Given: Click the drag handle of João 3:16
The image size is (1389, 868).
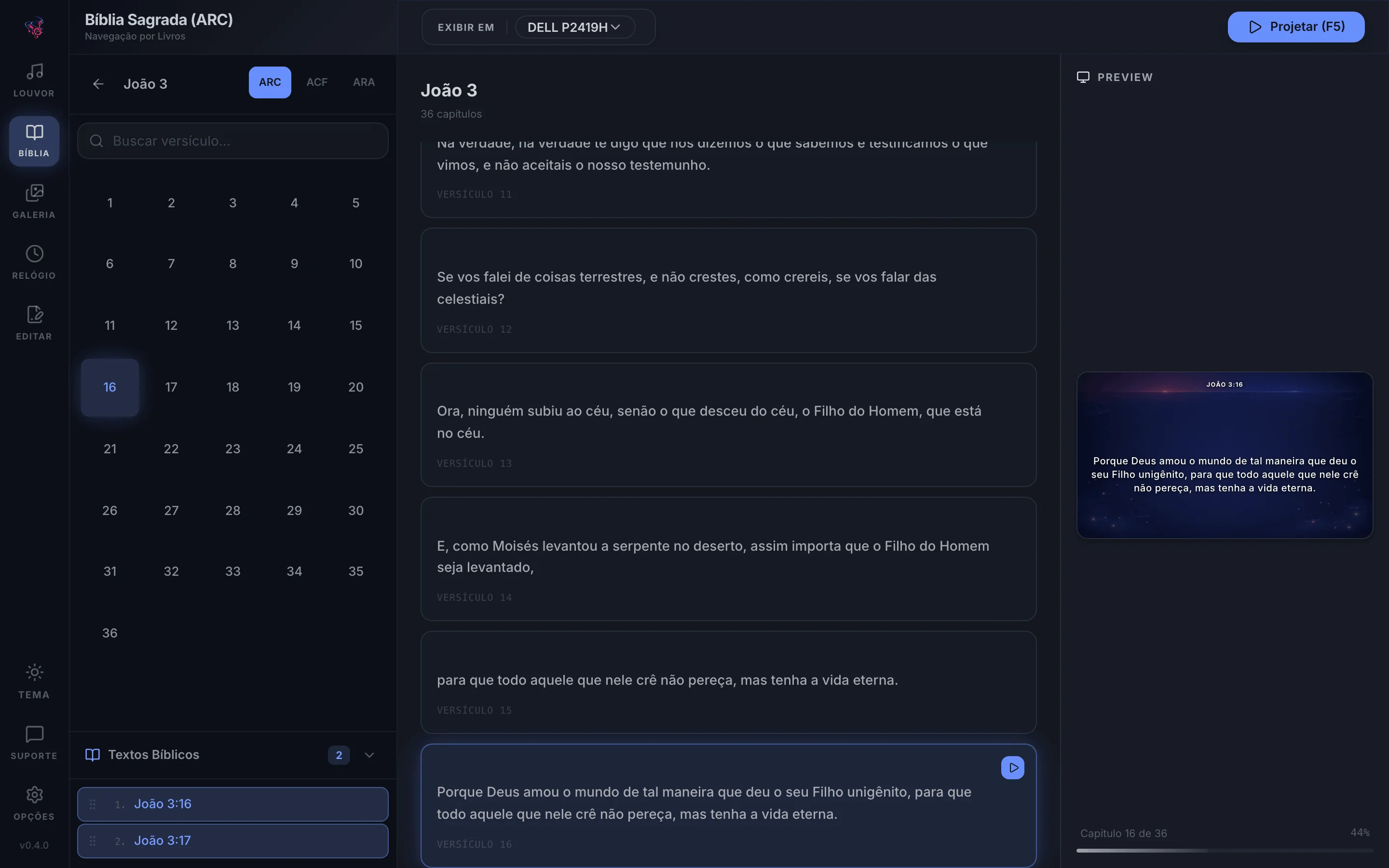Looking at the screenshot, I should [93, 804].
